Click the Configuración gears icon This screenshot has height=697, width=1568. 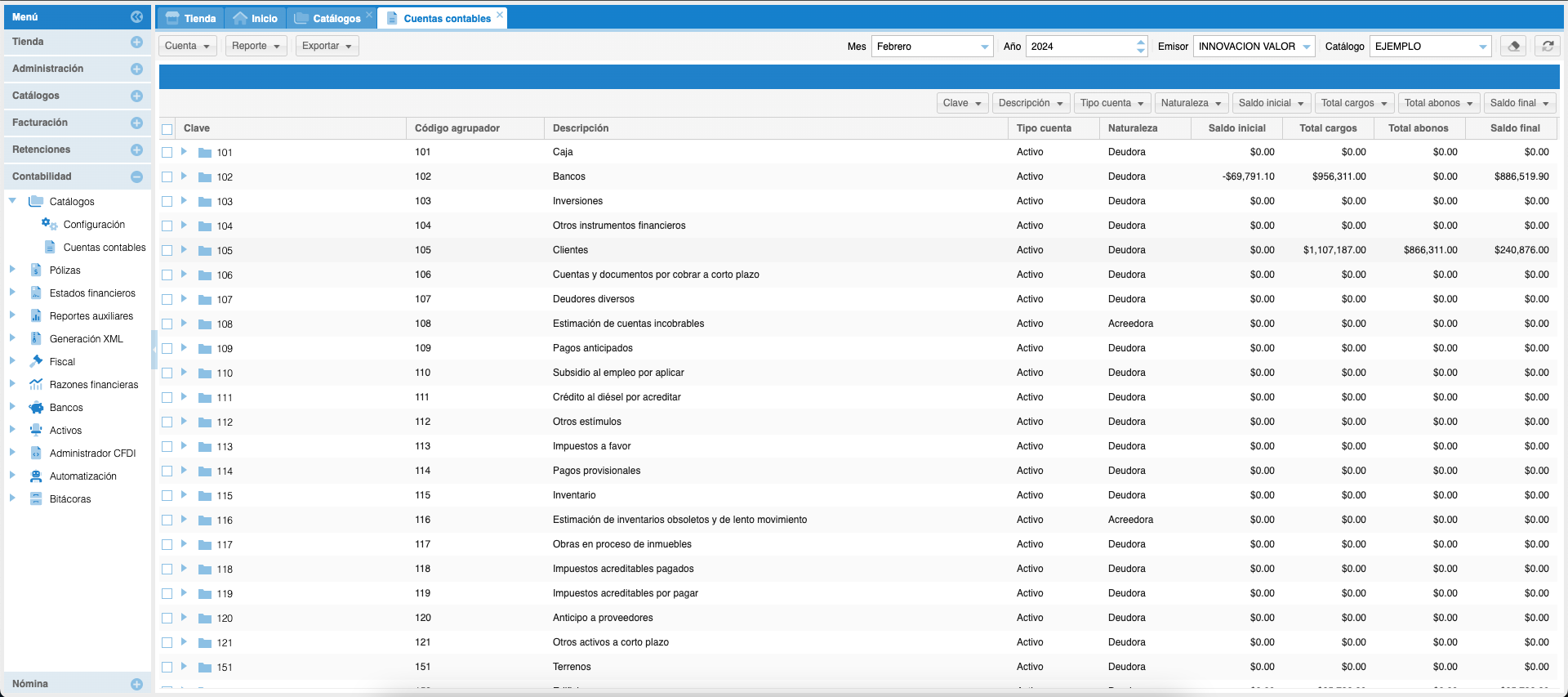(x=49, y=224)
